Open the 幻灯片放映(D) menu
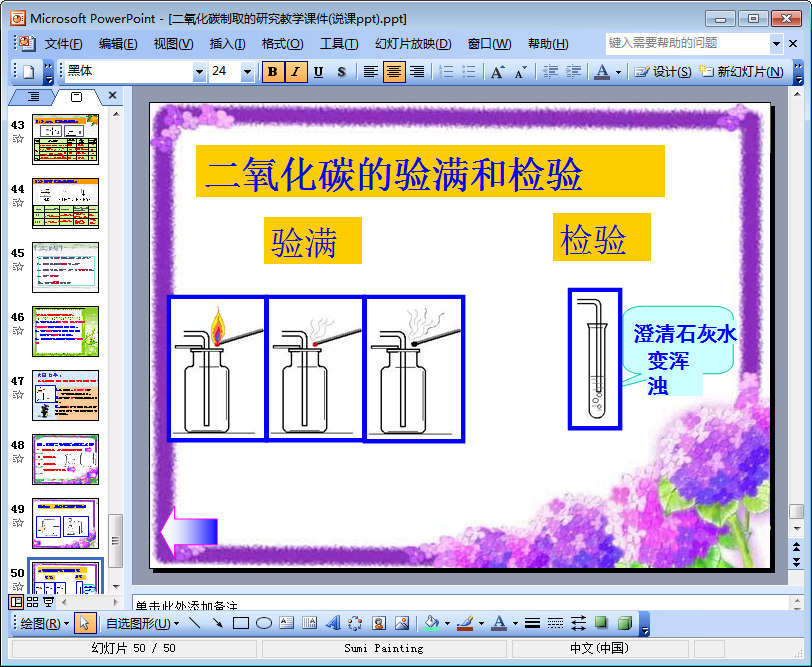The width and height of the screenshot is (812, 667). point(412,44)
